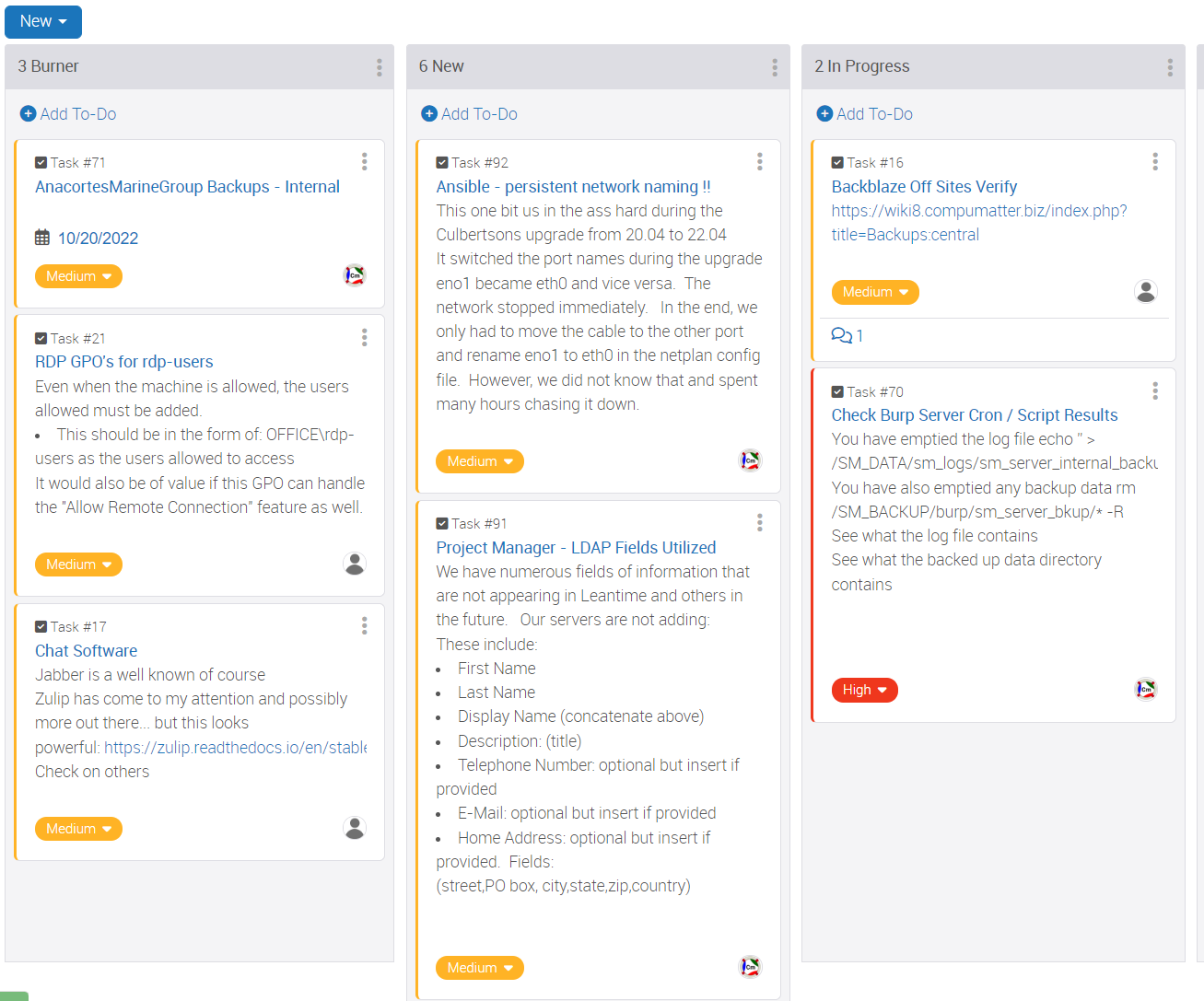Add To-Do in In Progress column
This screenshot has height=1001, width=1204.
(x=865, y=114)
